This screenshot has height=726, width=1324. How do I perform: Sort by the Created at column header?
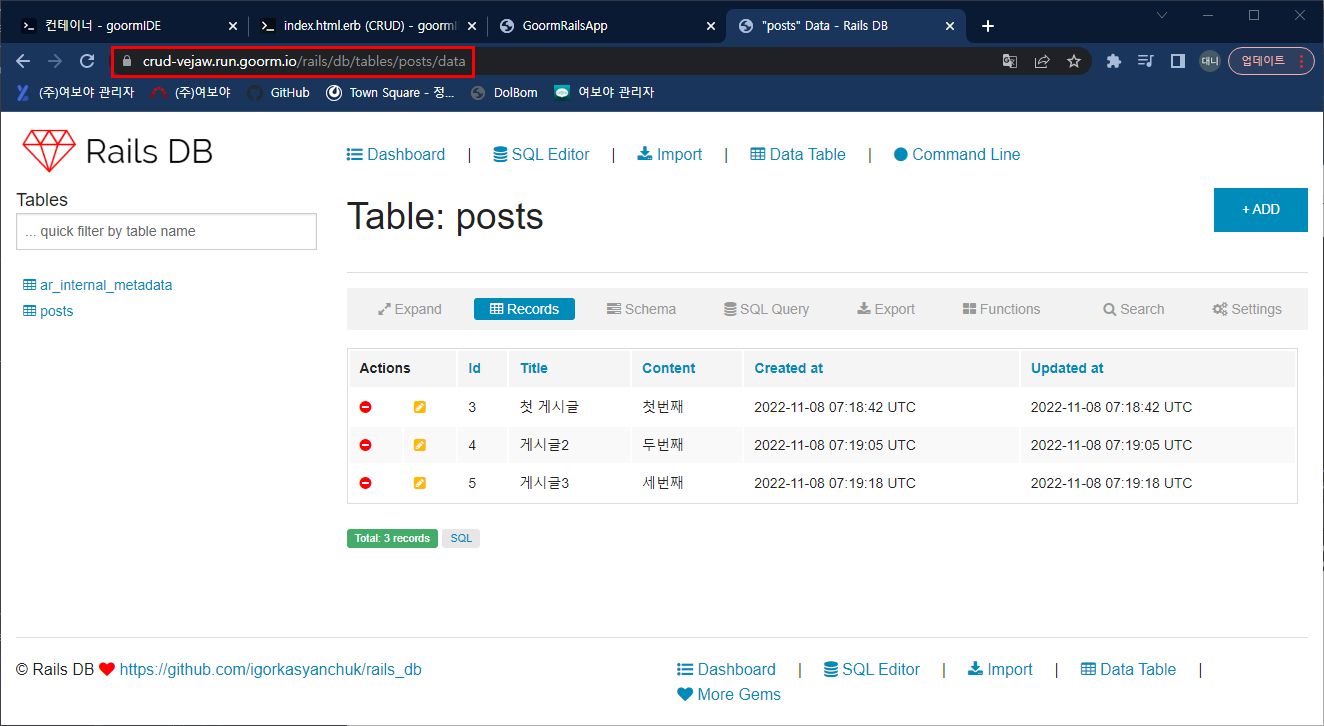788,368
